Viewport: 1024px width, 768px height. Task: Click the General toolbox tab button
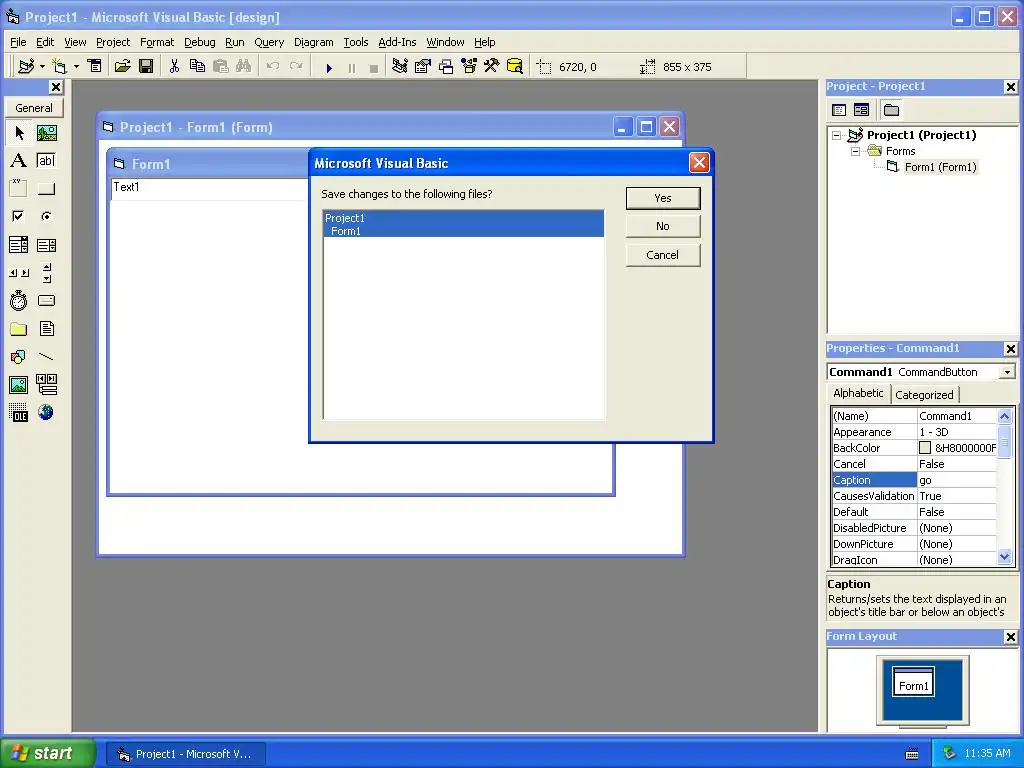34,108
